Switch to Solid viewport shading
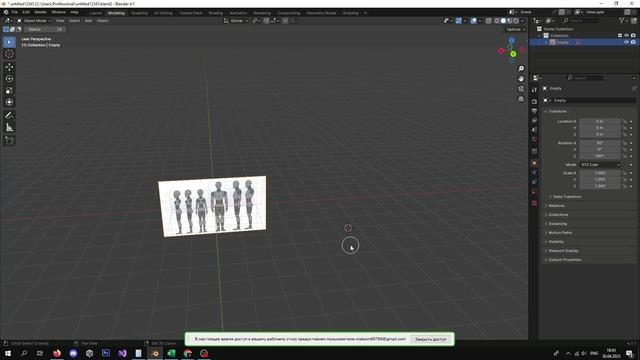 503,21
